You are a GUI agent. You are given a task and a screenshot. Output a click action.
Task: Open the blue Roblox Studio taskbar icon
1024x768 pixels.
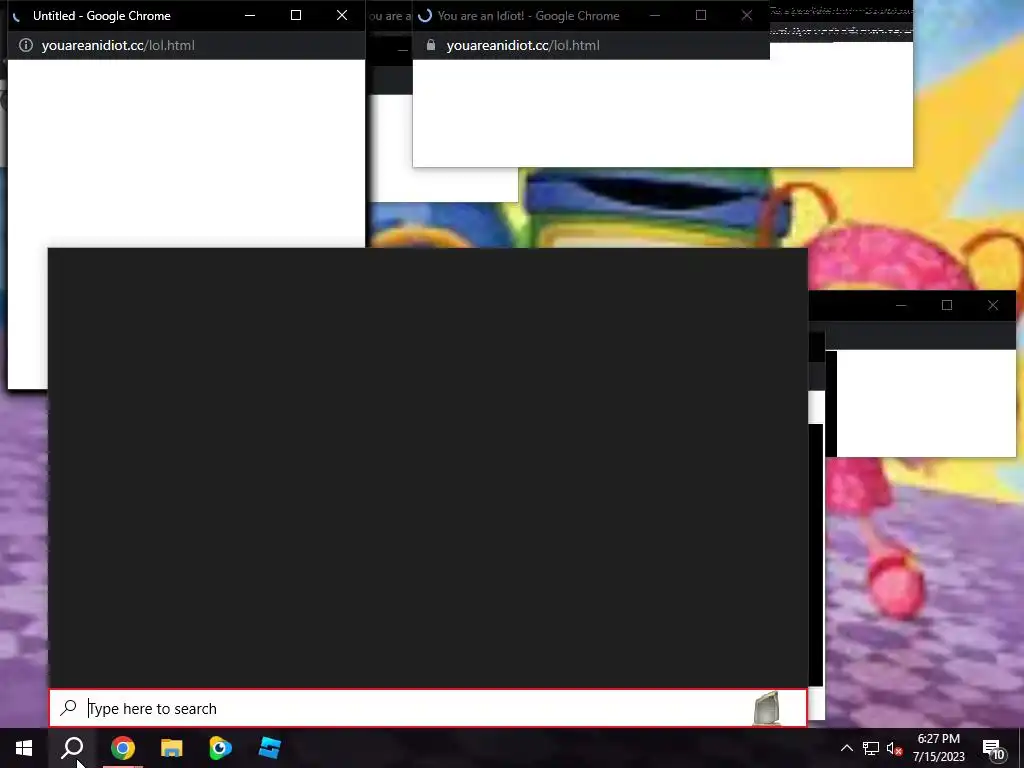(269, 748)
